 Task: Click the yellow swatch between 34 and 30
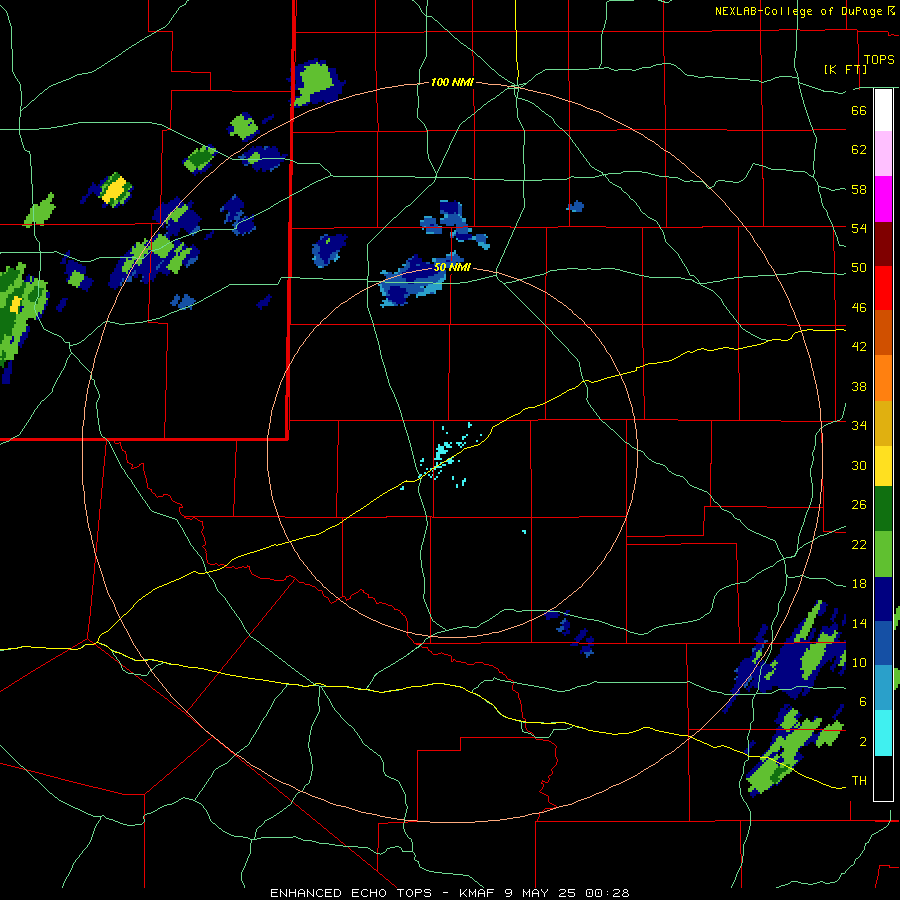[883, 466]
